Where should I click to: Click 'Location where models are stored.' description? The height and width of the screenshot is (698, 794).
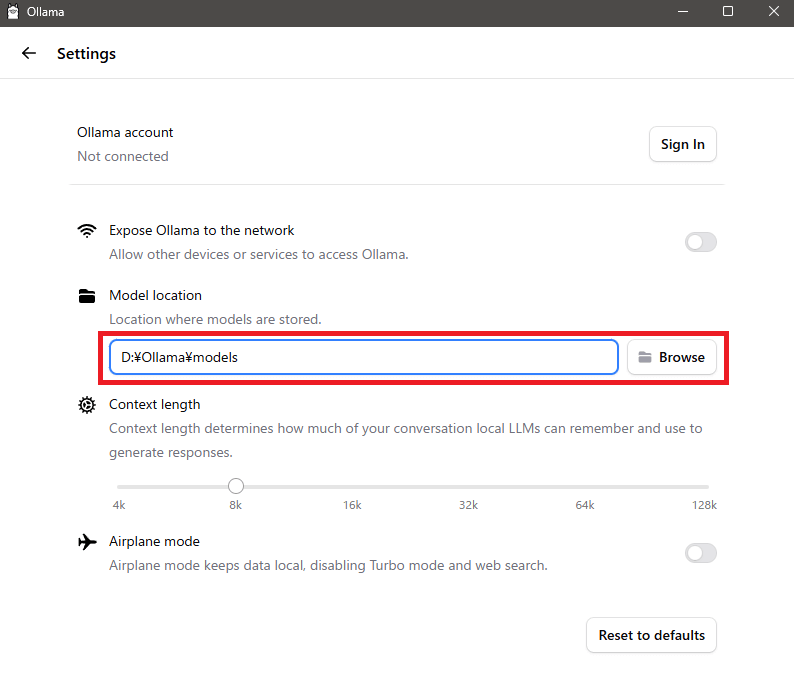click(x=215, y=320)
